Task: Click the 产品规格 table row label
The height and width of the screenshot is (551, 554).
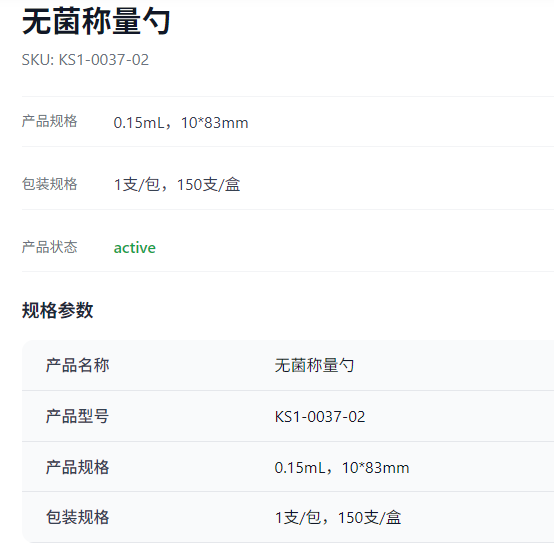Action: pos(77,467)
